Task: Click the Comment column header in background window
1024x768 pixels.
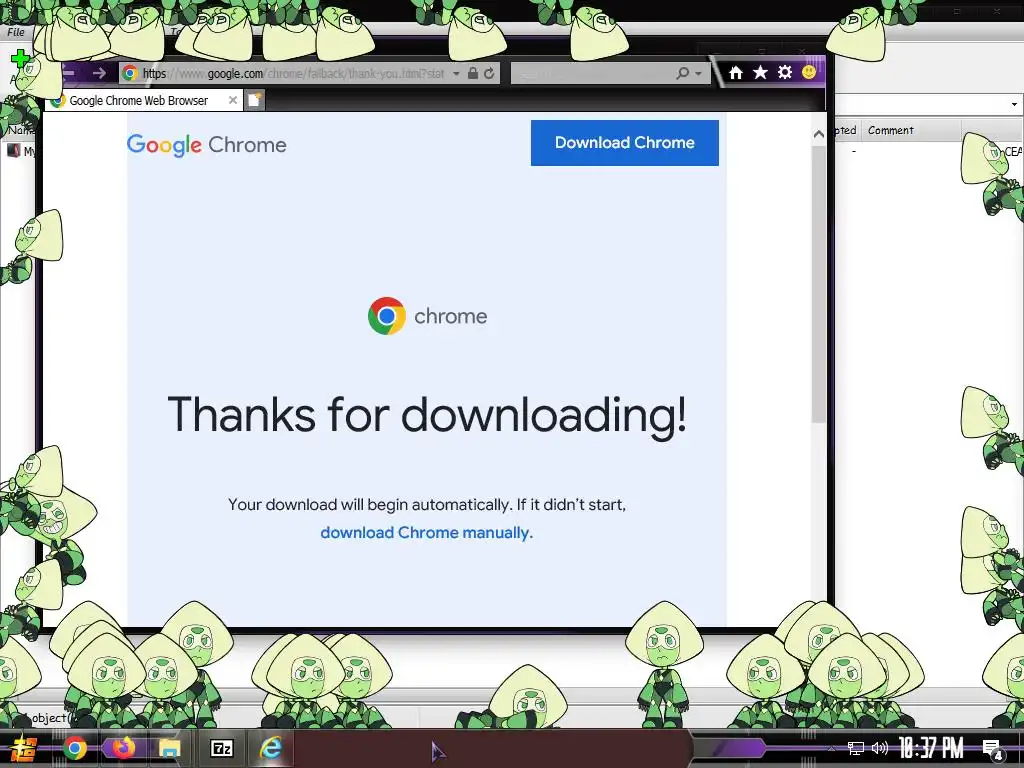Action: (x=891, y=130)
